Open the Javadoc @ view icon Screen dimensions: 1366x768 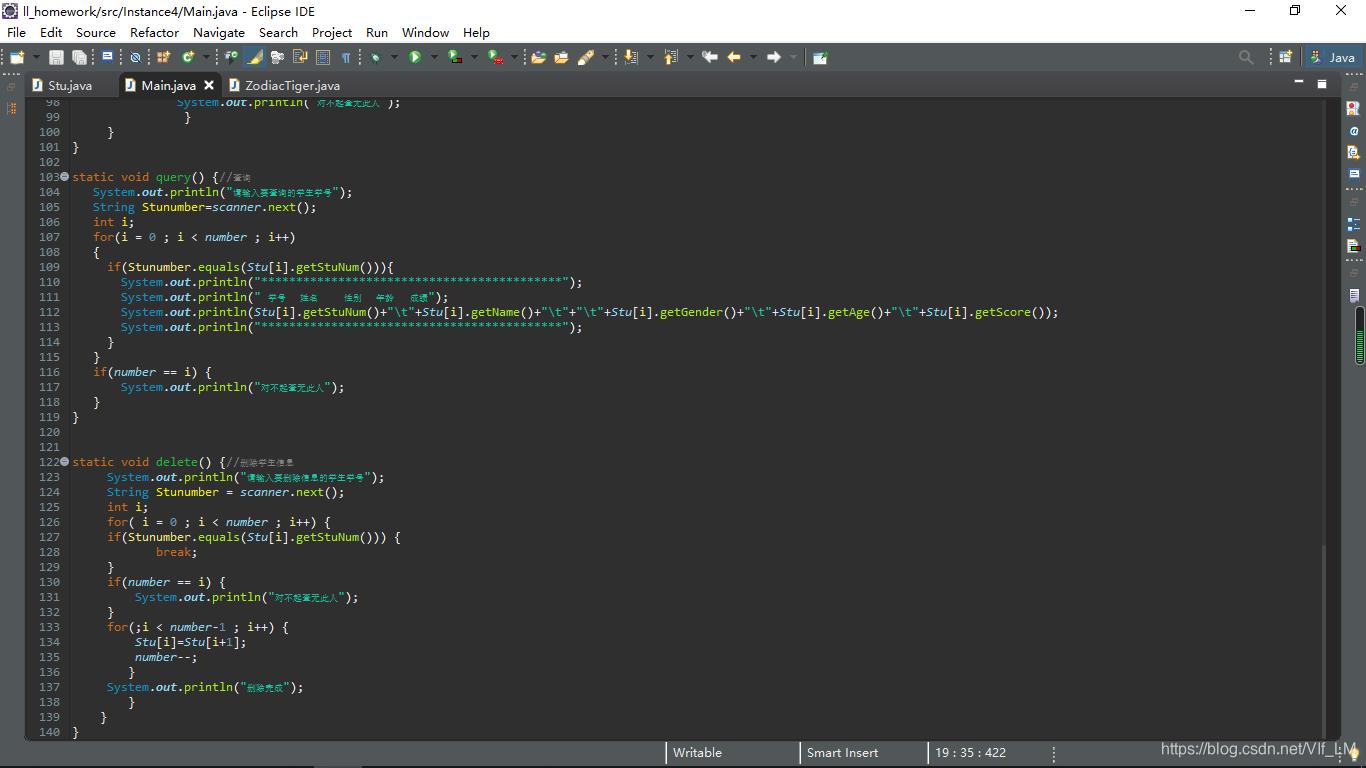[1354, 131]
